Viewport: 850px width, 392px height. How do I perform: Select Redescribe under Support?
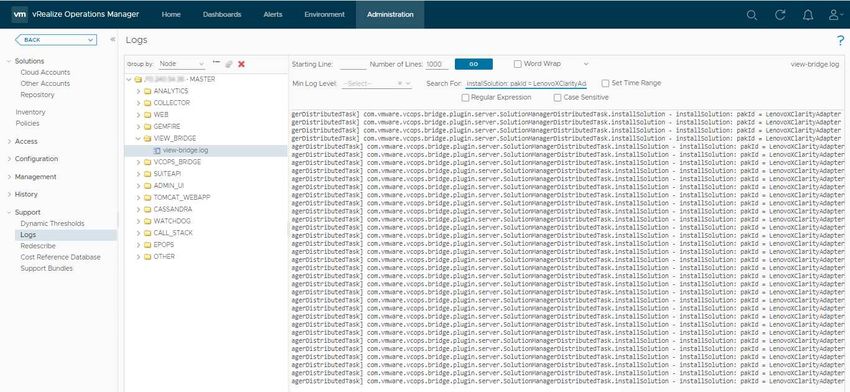click(38, 246)
